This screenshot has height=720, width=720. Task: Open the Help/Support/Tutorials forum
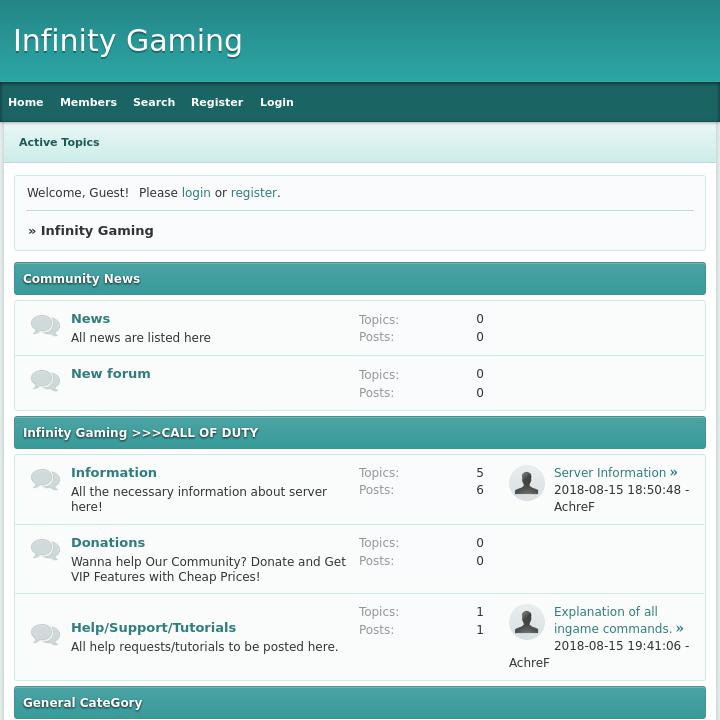click(153, 628)
